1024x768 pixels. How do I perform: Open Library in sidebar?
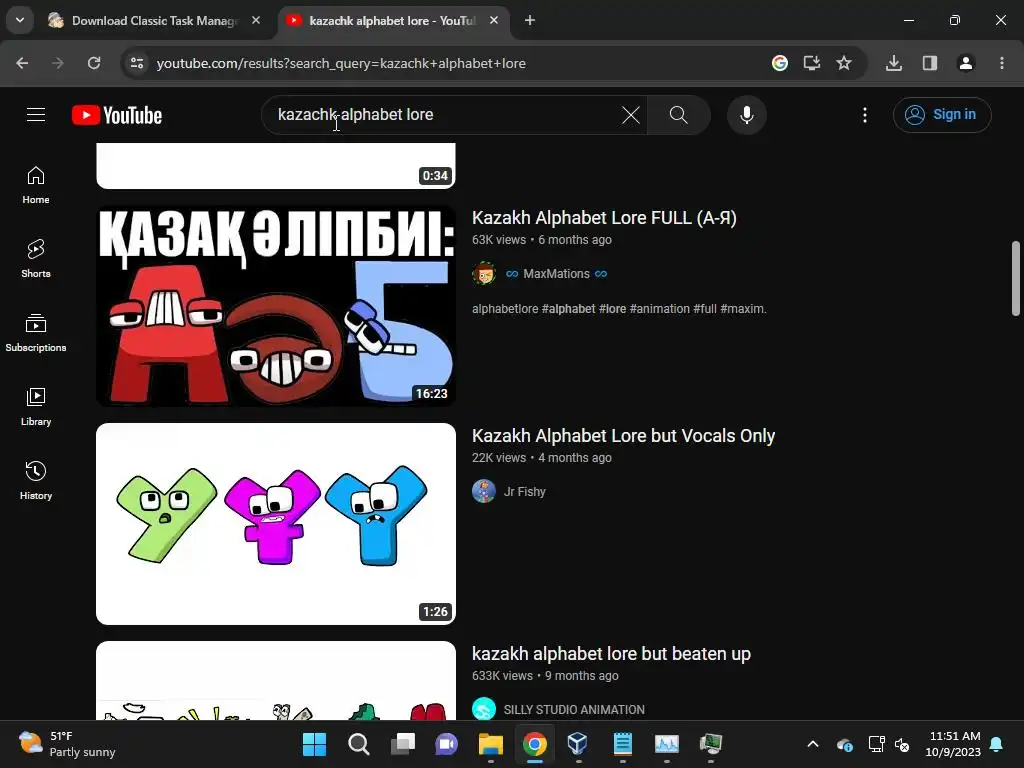pos(36,407)
